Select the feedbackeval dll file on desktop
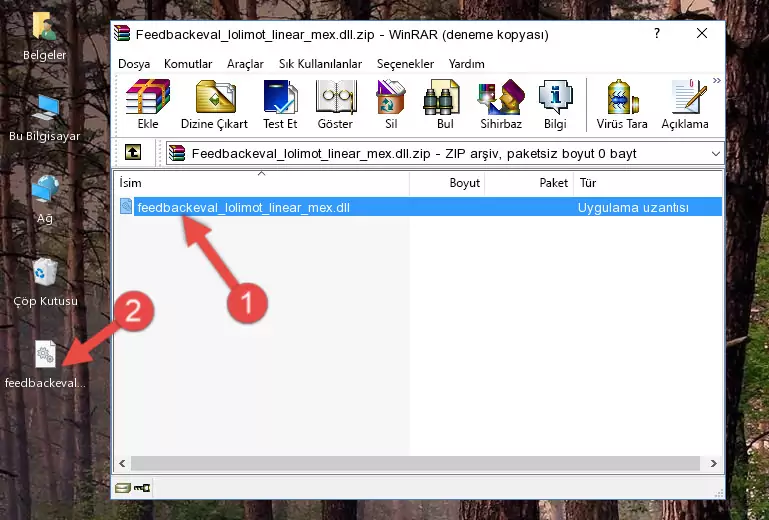Screen dimensions: 769x520 coord(45,364)
